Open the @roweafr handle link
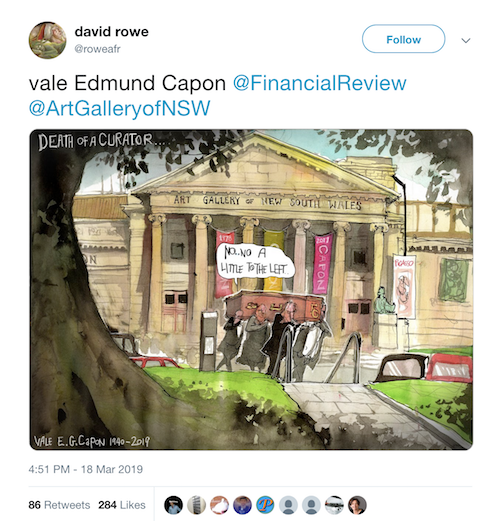The width and height of the screenshot is (500, 521). click(97, 49)
